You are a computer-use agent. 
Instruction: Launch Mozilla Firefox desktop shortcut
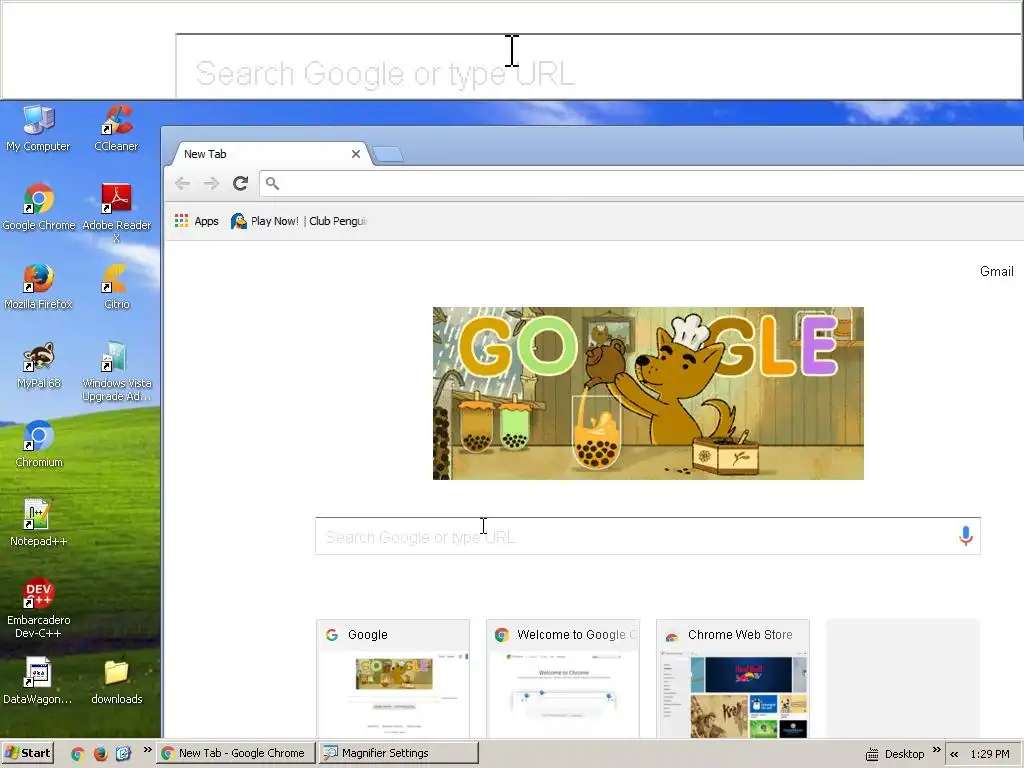[x=38, y=286]
